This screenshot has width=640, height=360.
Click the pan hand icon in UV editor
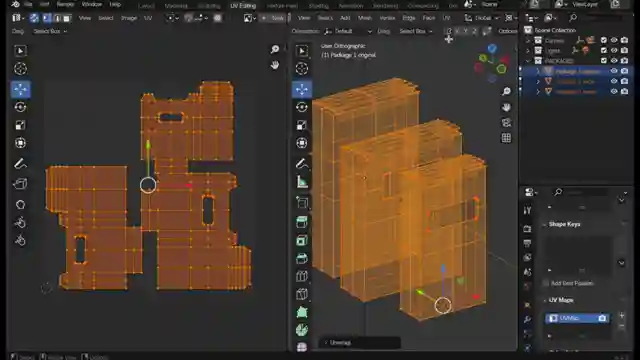[x=275, y=65]
